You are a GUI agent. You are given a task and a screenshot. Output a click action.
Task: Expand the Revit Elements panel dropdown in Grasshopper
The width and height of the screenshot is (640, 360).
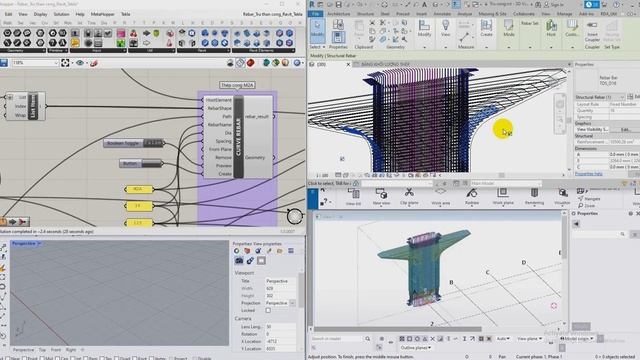coord(292,51)
